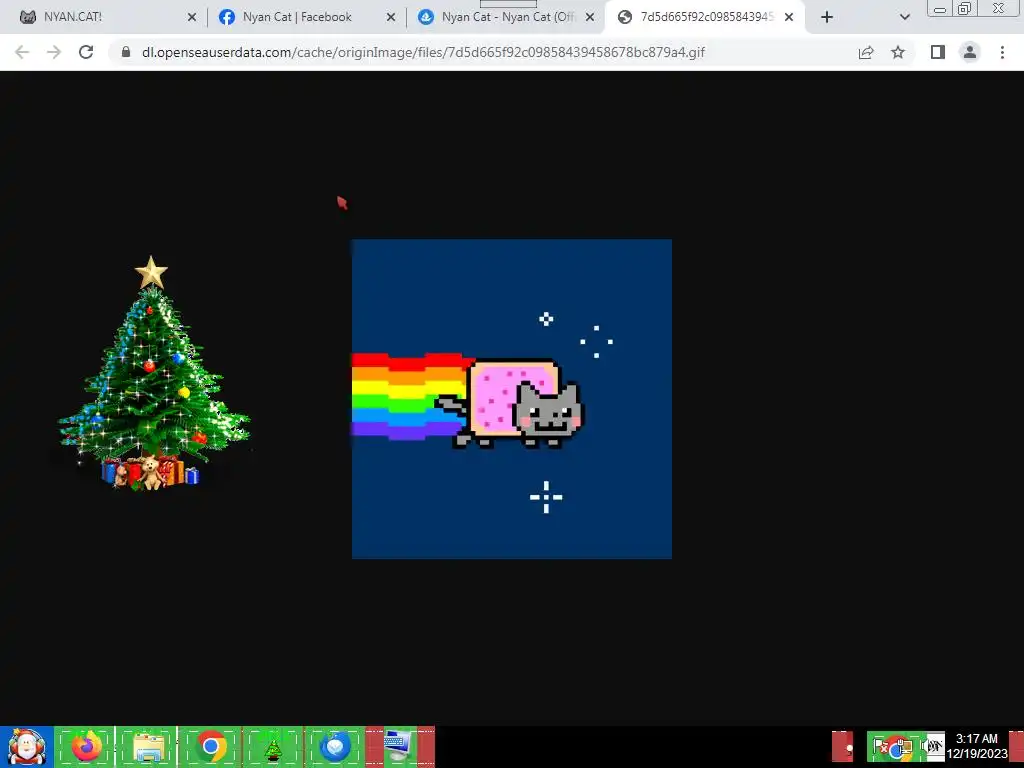Reload the current page
The width and height of the screenshot is (1024, 768).
coord(86,52)
